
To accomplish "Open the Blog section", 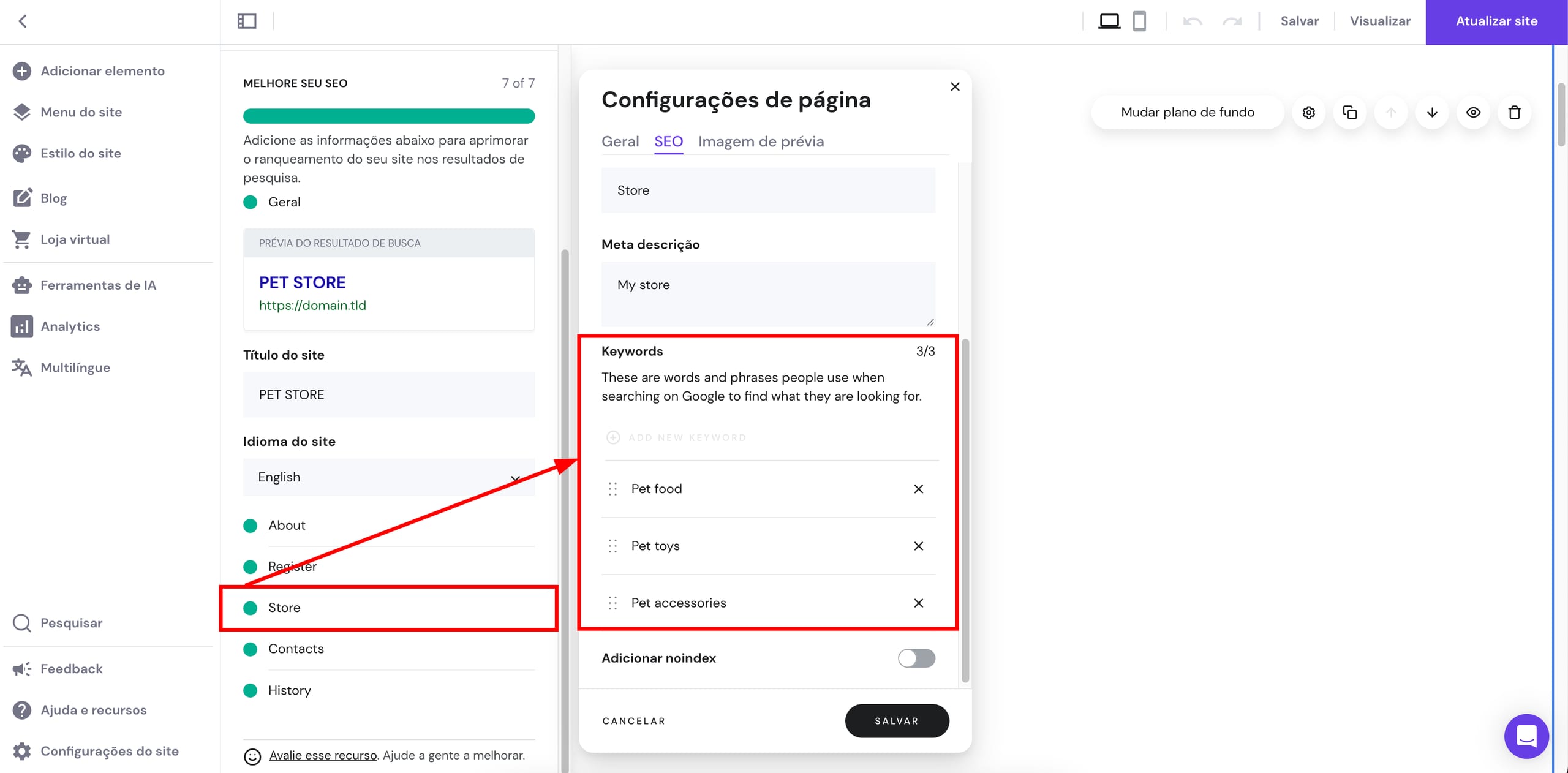I will tap(53, 198).
